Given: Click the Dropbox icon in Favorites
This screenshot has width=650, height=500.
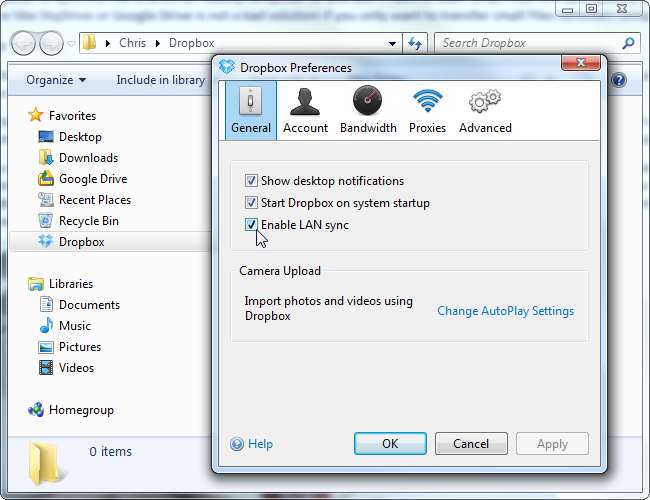Looking at the screenshot, I should click(x=46, y=241).
